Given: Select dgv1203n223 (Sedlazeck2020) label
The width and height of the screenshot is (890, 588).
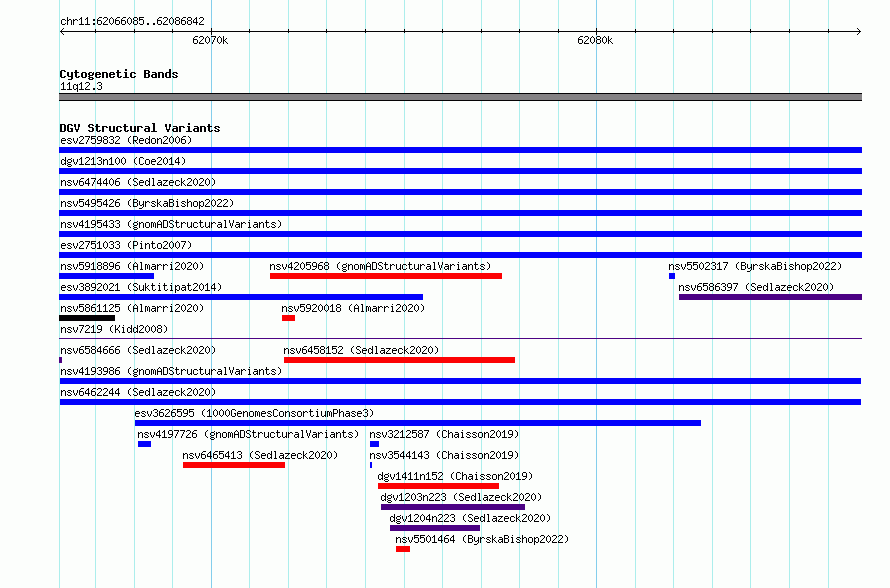Looking at the screenshot, I should pyautogui.click(x=461, y=497).
